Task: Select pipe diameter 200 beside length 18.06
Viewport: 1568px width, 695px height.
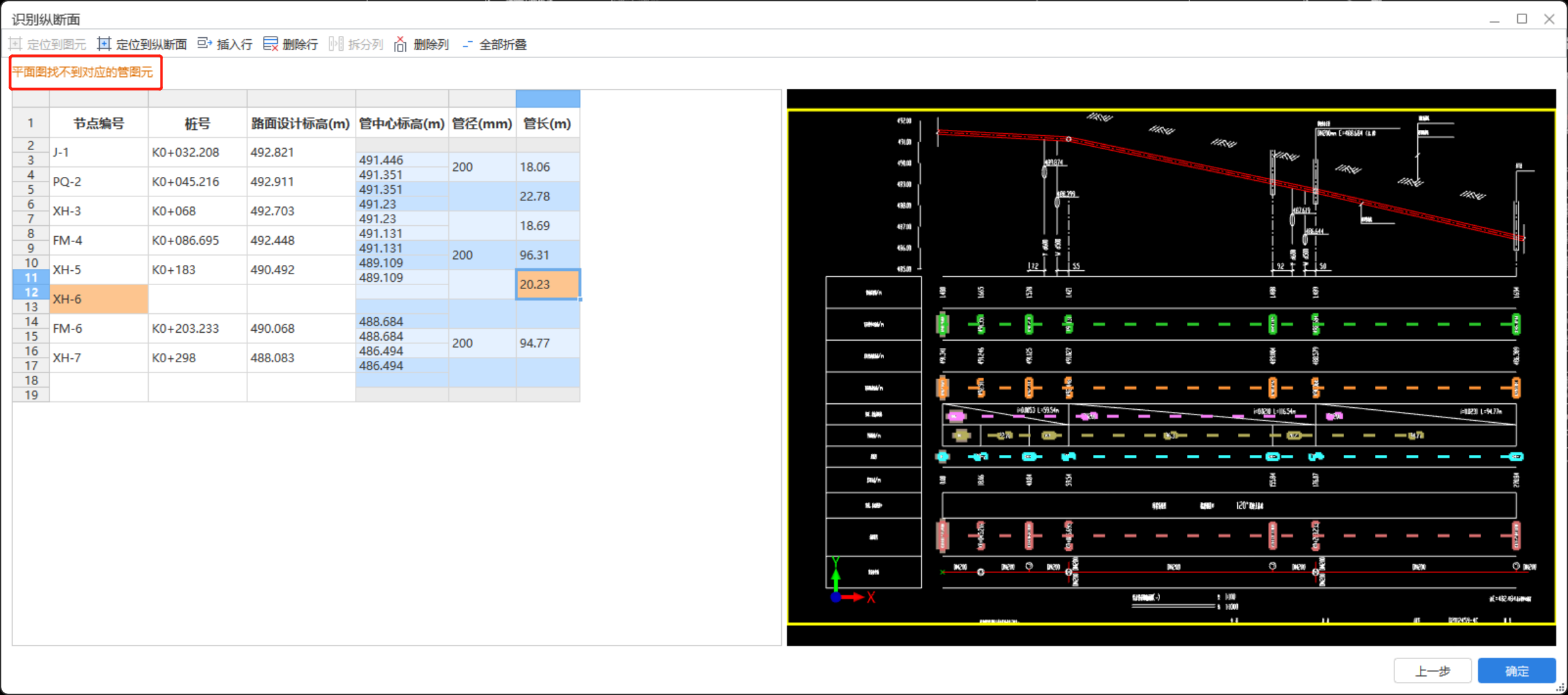Action: click(x=482, y=167)
